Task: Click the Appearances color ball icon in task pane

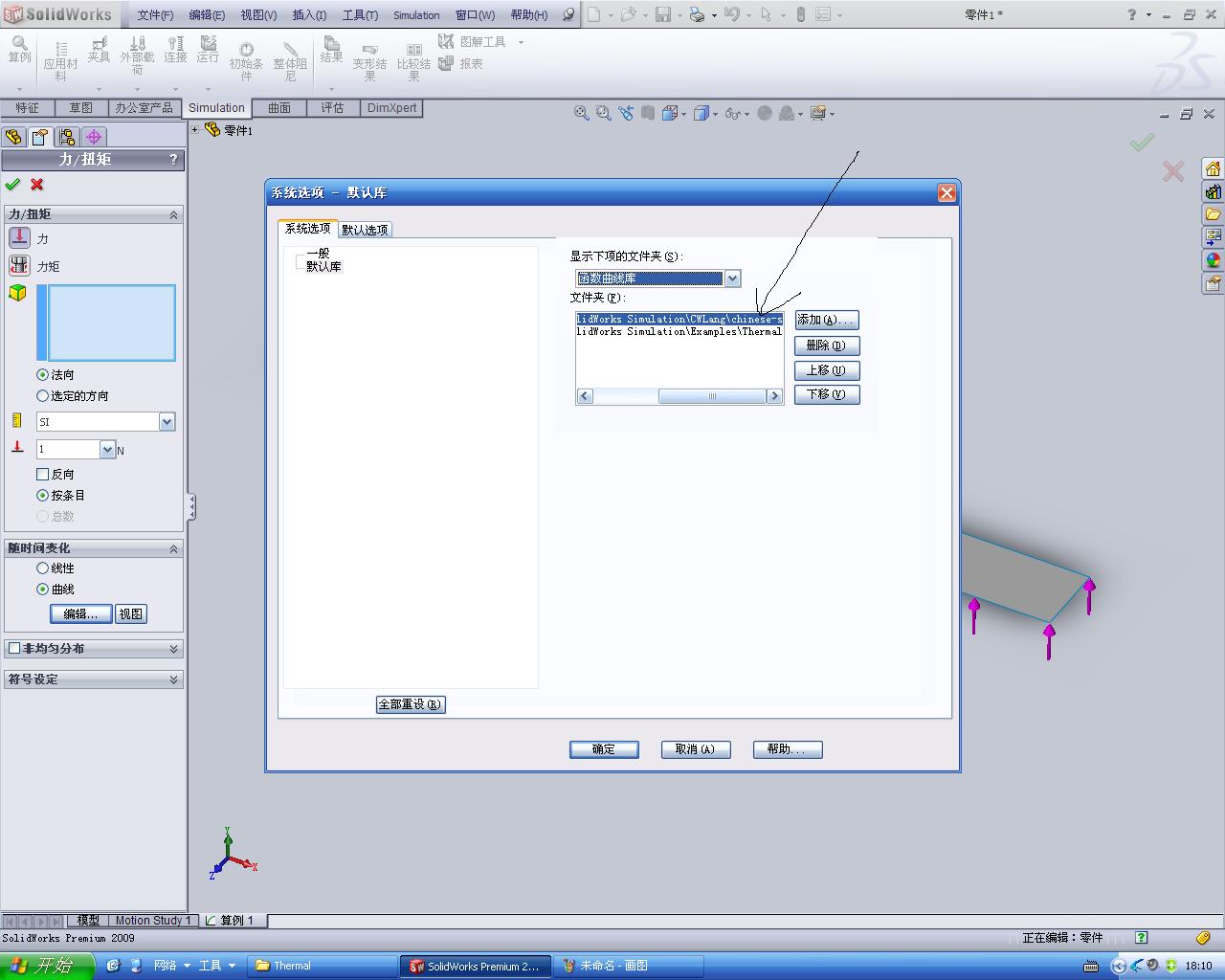Action: point(1214,260)
